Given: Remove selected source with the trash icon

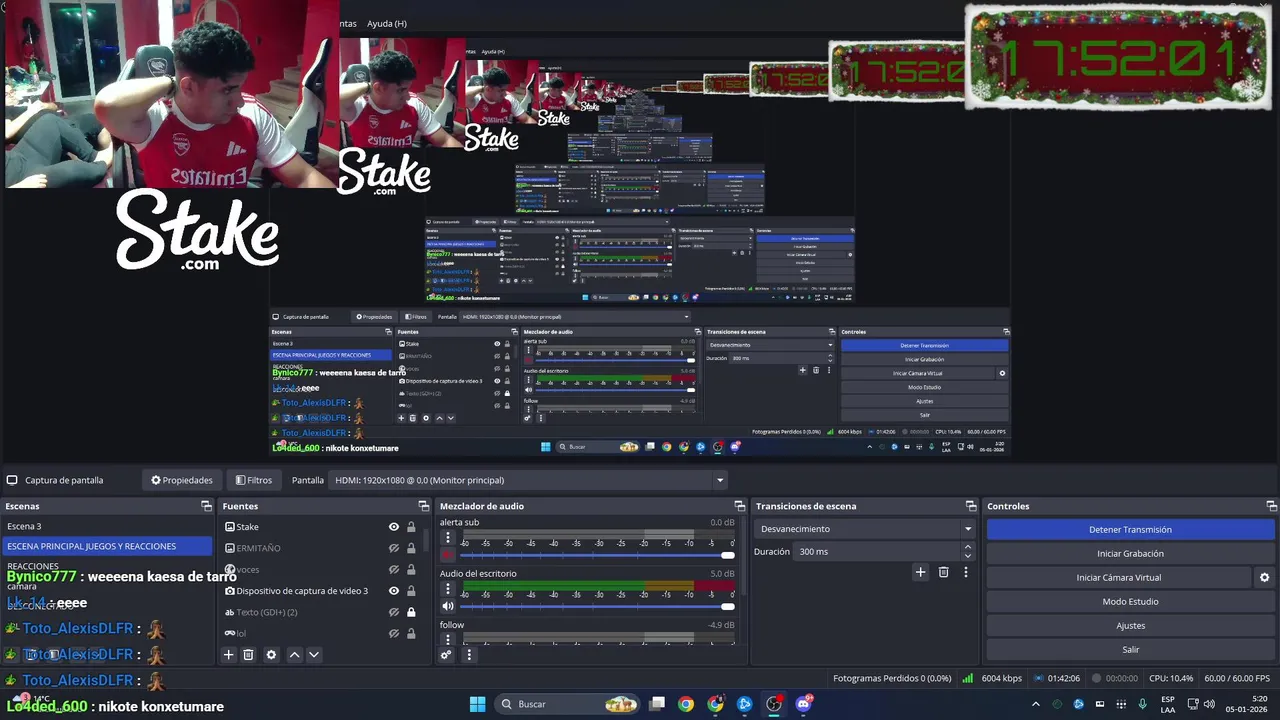Looking at the screenshot, I should [x=249, y=655].
